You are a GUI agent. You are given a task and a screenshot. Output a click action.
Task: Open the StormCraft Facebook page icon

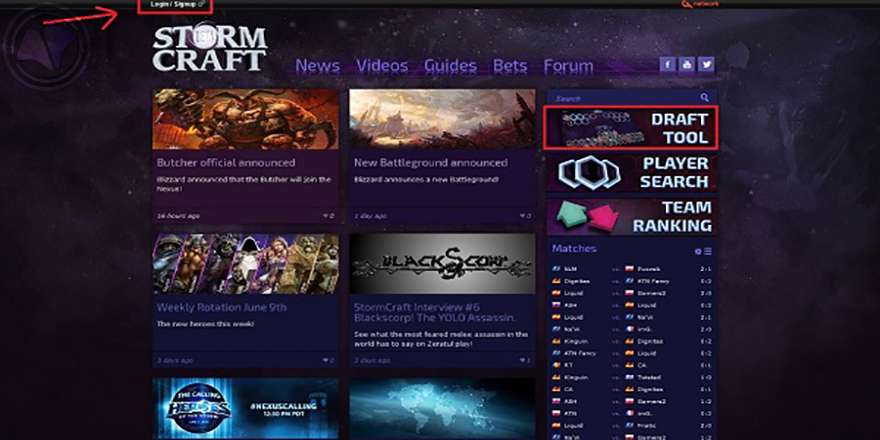click(x=667, y=65)
